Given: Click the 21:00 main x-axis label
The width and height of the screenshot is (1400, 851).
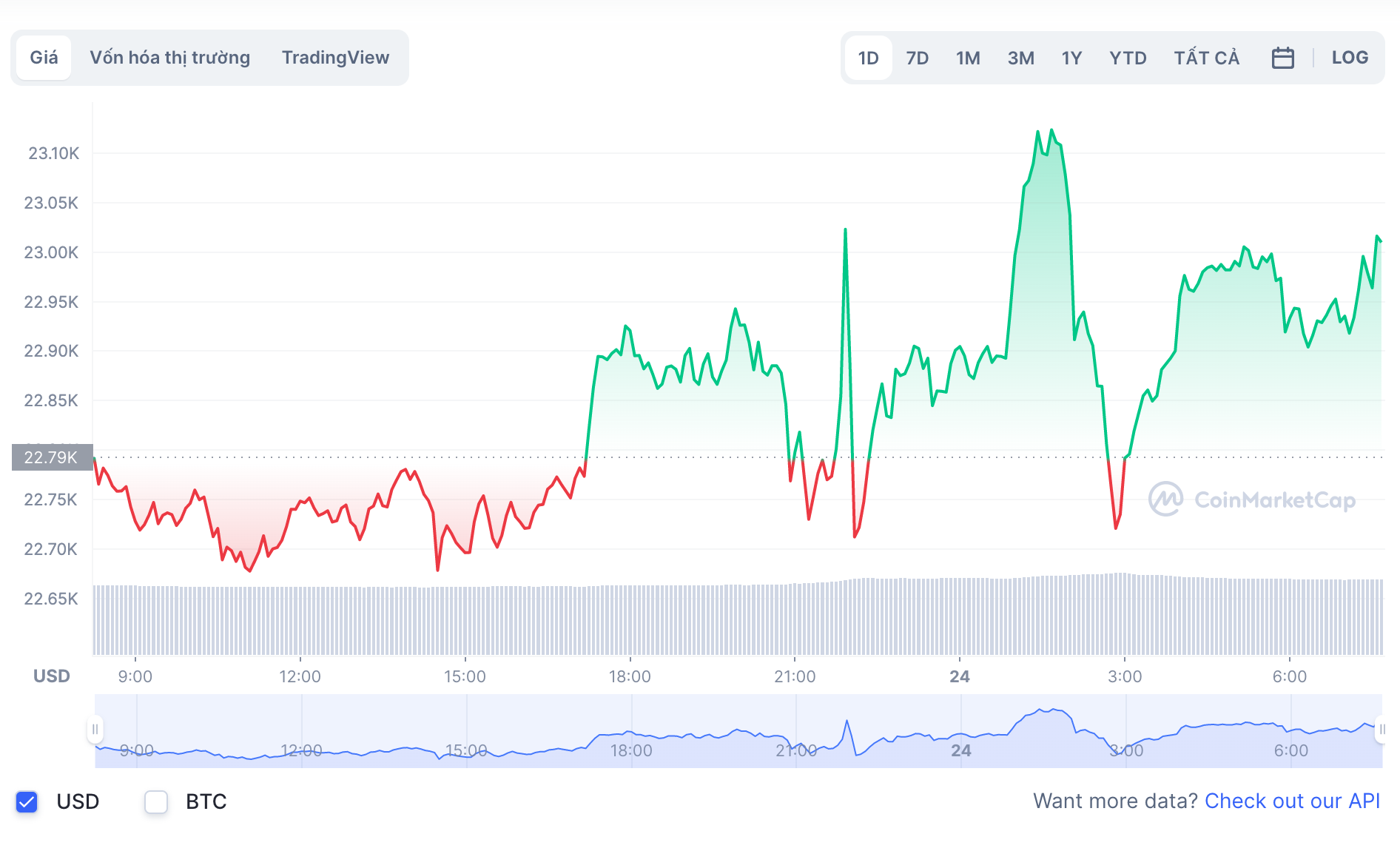Looking at the screenshot, I should (795, 676).
